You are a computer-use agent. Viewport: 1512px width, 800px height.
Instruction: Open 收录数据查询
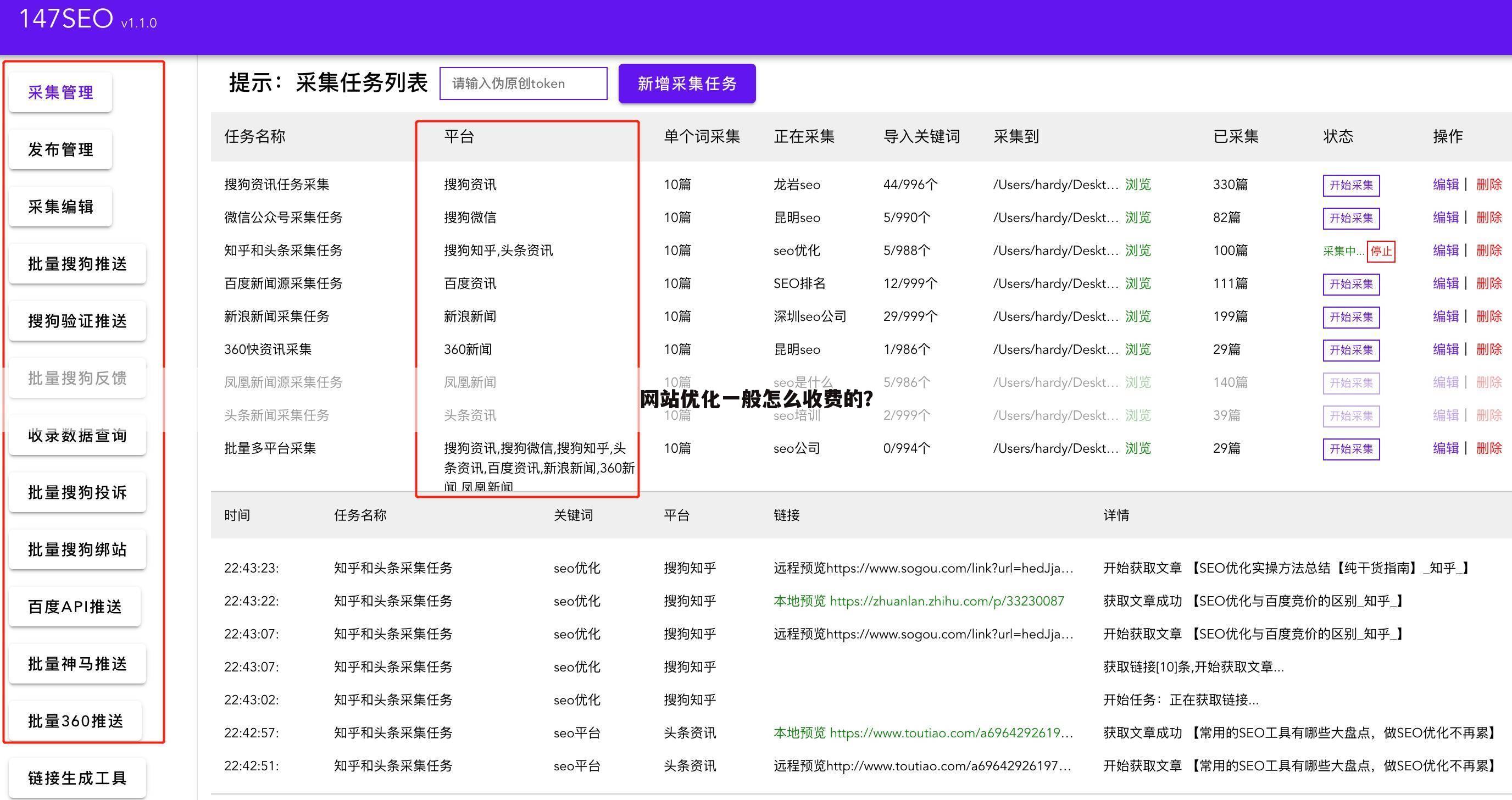[77, 435]
